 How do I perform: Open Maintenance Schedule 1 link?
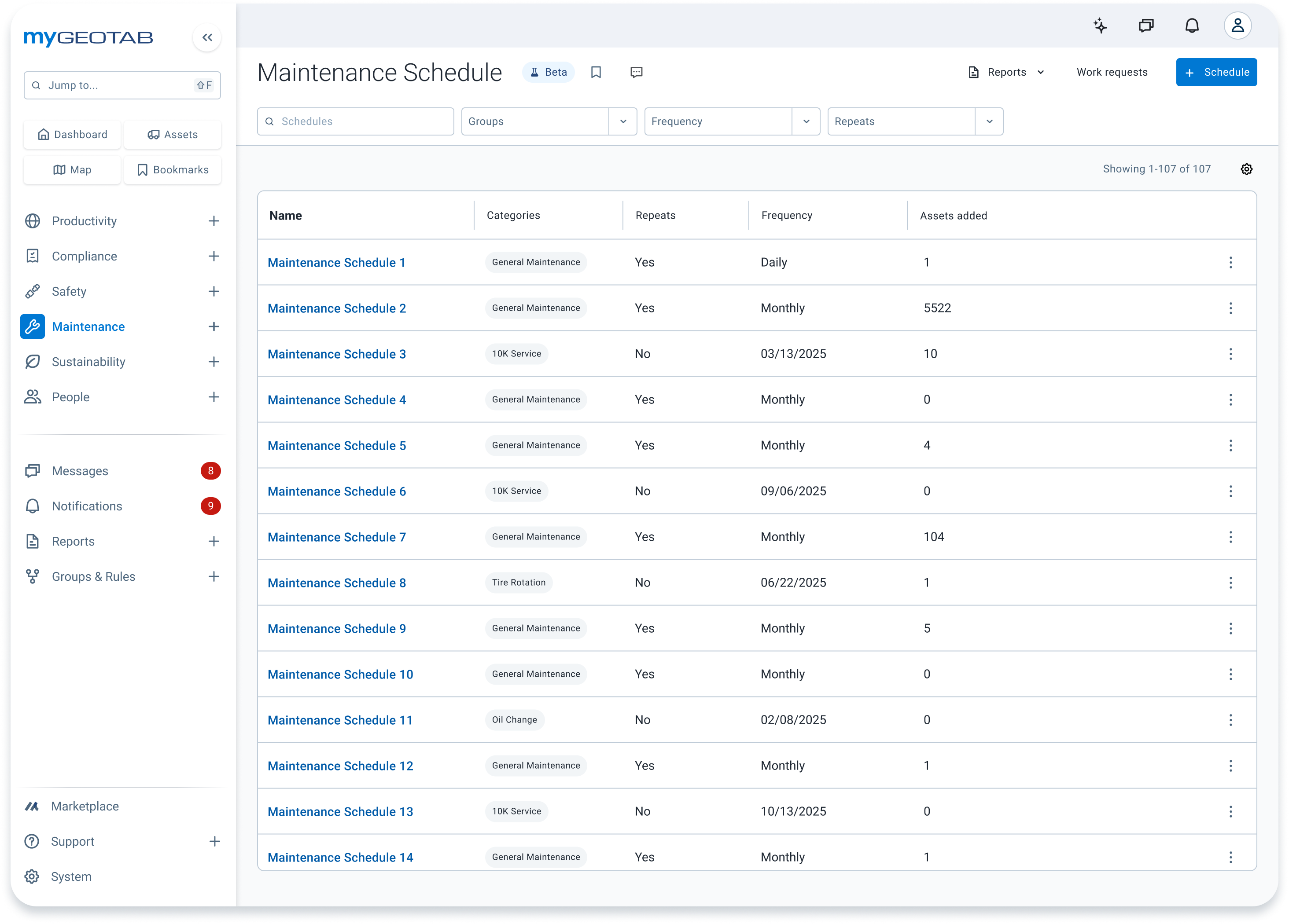point(336,262)
